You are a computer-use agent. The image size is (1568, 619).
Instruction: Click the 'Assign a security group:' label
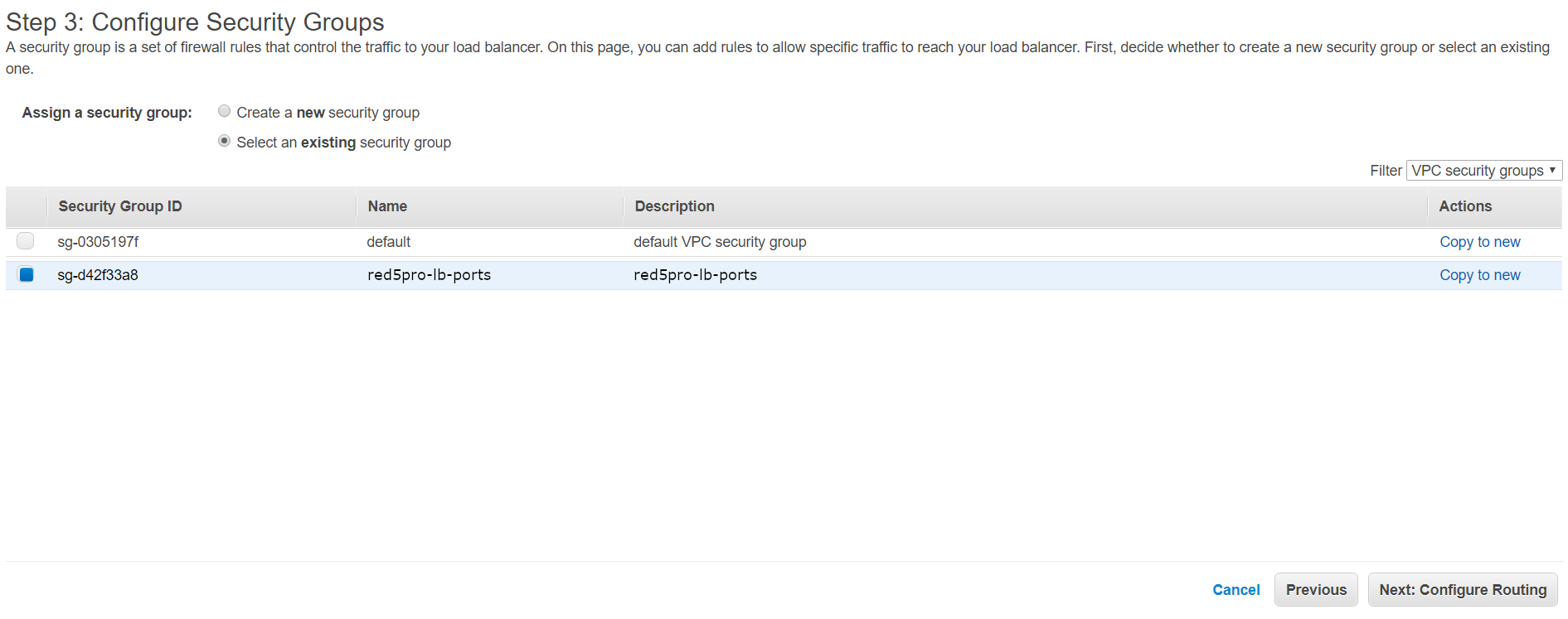107,113
